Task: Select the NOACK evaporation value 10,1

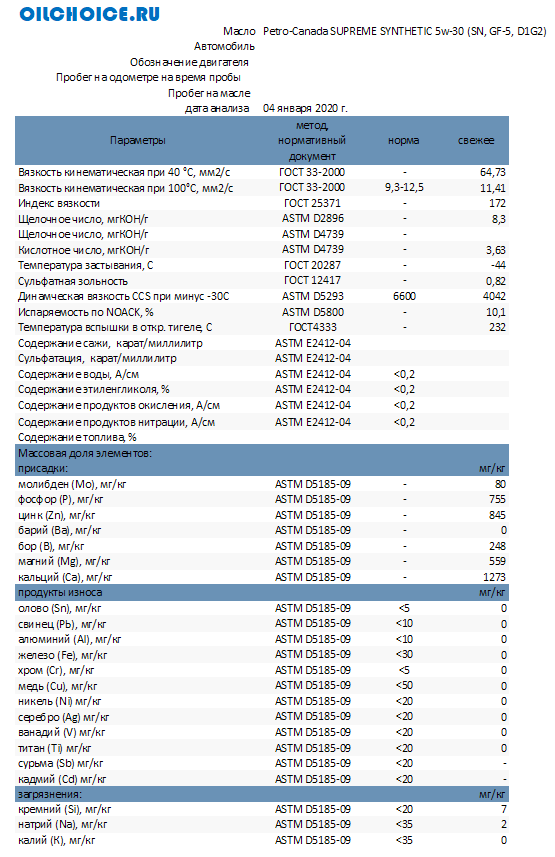Action: 496,312
